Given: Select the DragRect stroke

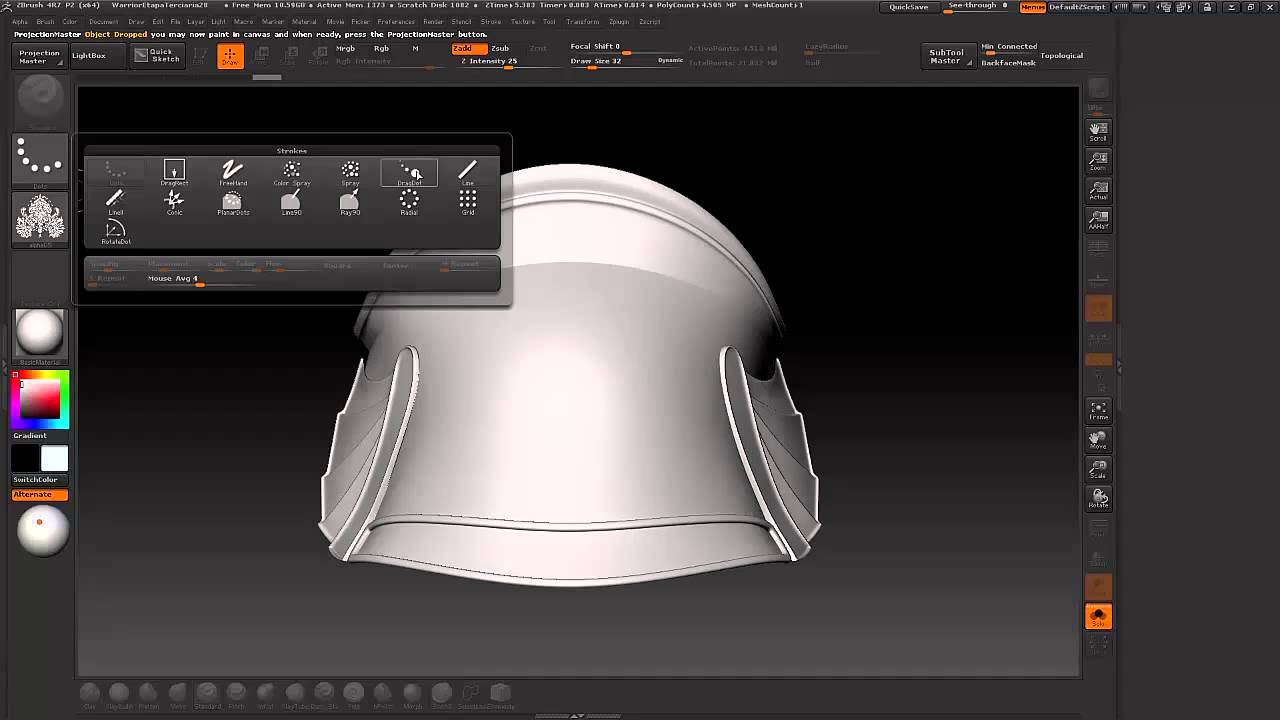Looking at the screenshot, I should tap(174, 173).
